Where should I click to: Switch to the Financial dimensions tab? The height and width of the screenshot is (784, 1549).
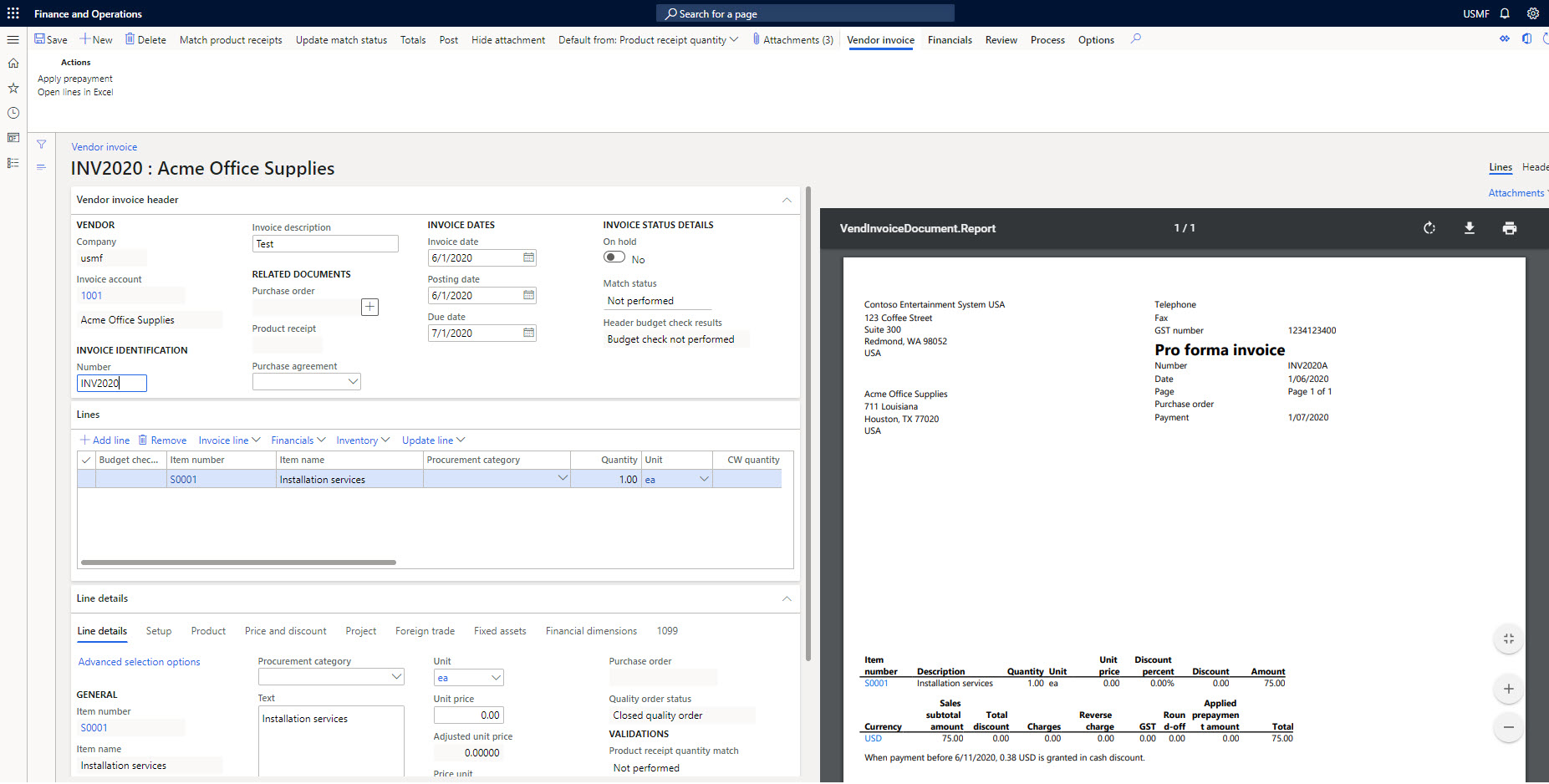pyautogui.click(x=591, y=631)
